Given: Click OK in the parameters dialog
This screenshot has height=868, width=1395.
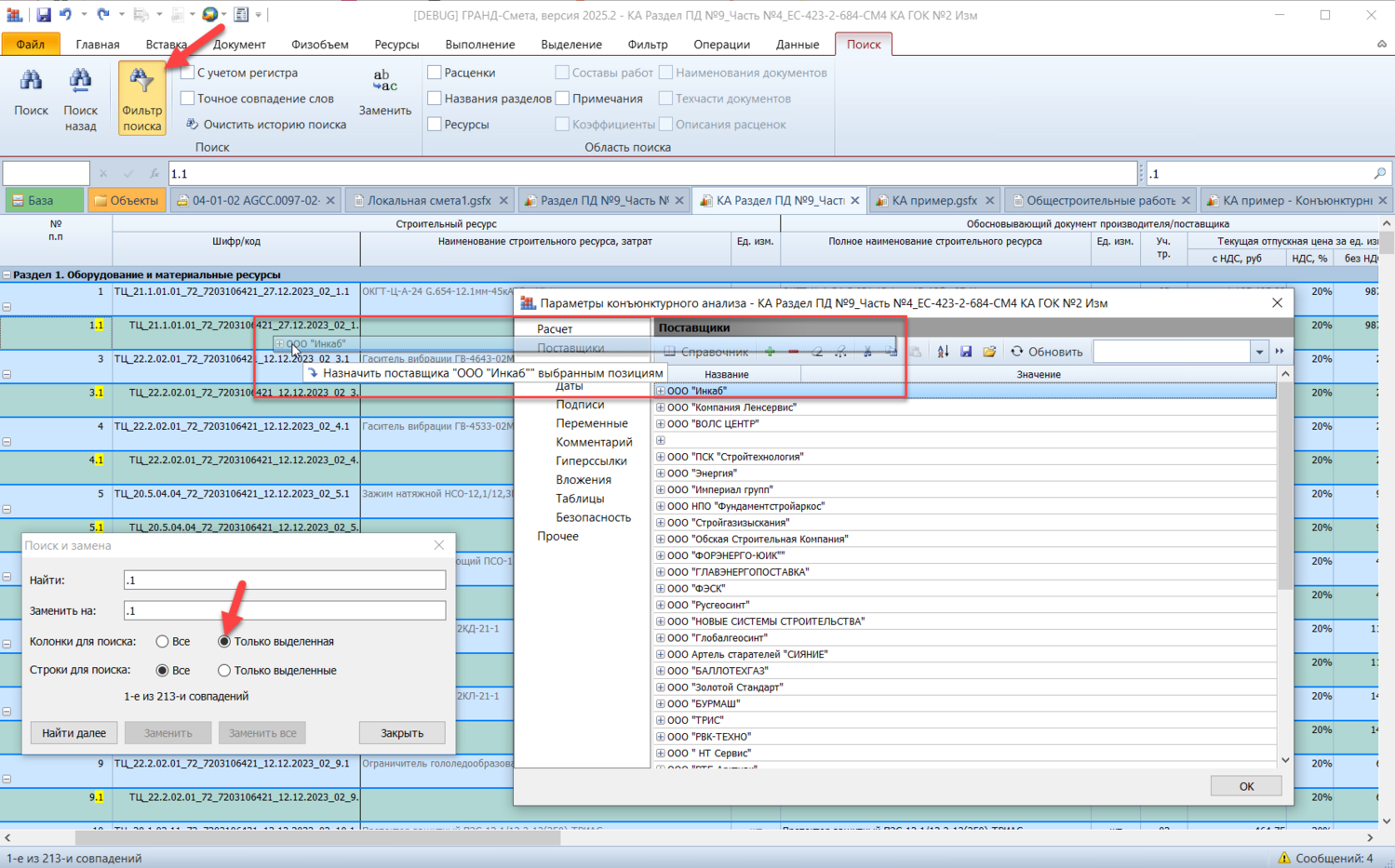Looking at the screenshot, I should point(1245,786).
